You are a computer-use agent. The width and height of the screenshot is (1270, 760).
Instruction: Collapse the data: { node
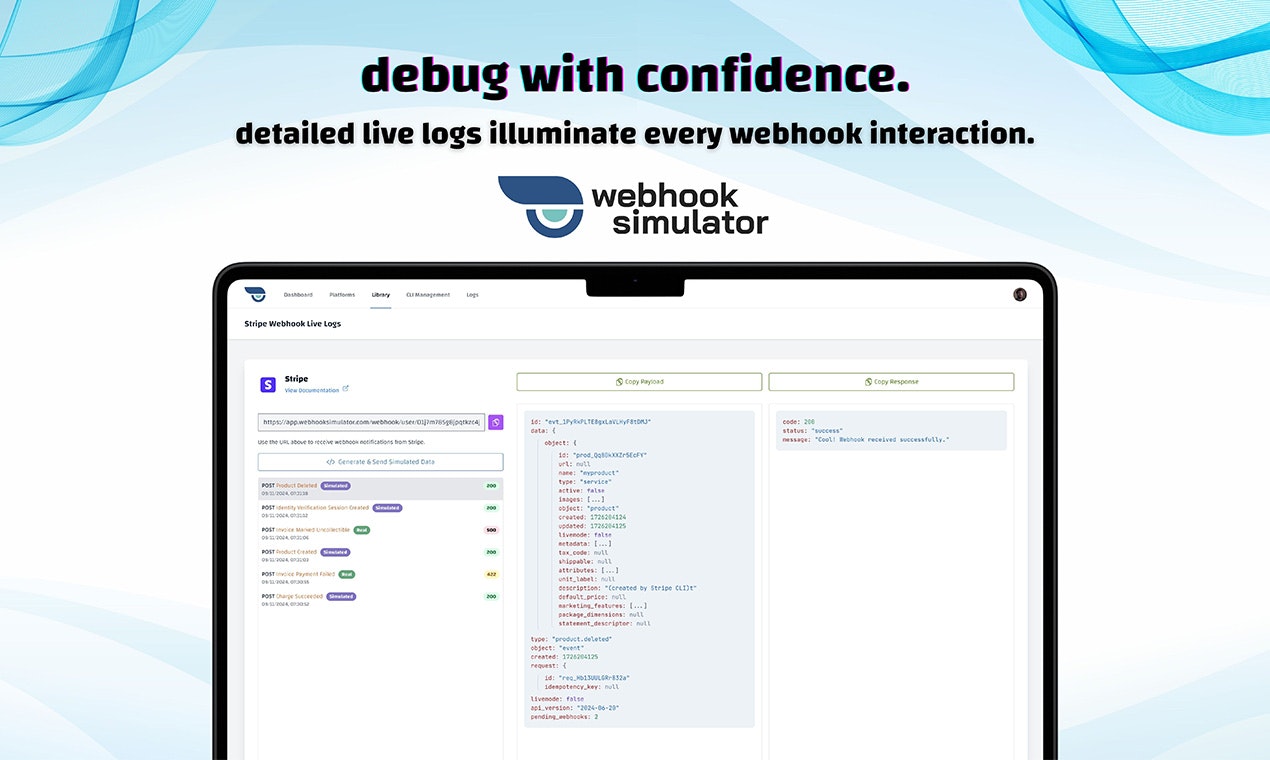click(541, 430)
